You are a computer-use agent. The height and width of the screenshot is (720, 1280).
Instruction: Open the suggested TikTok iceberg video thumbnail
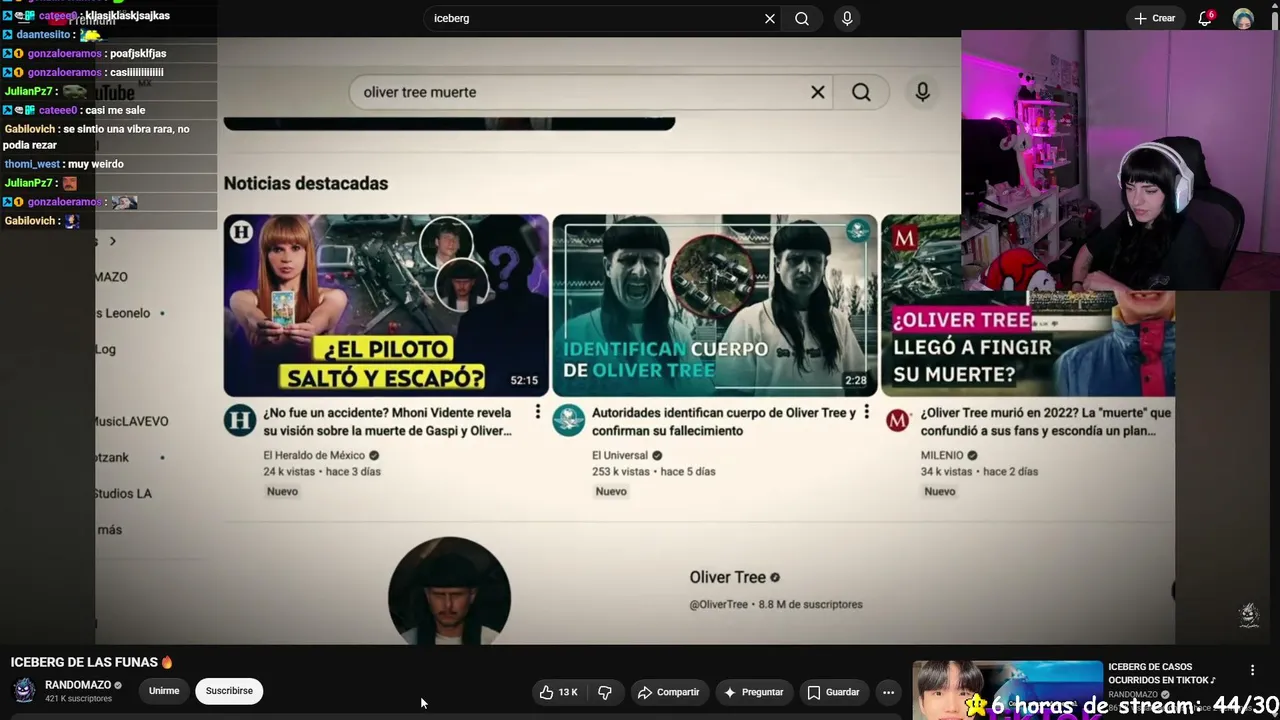[1007, 690]
